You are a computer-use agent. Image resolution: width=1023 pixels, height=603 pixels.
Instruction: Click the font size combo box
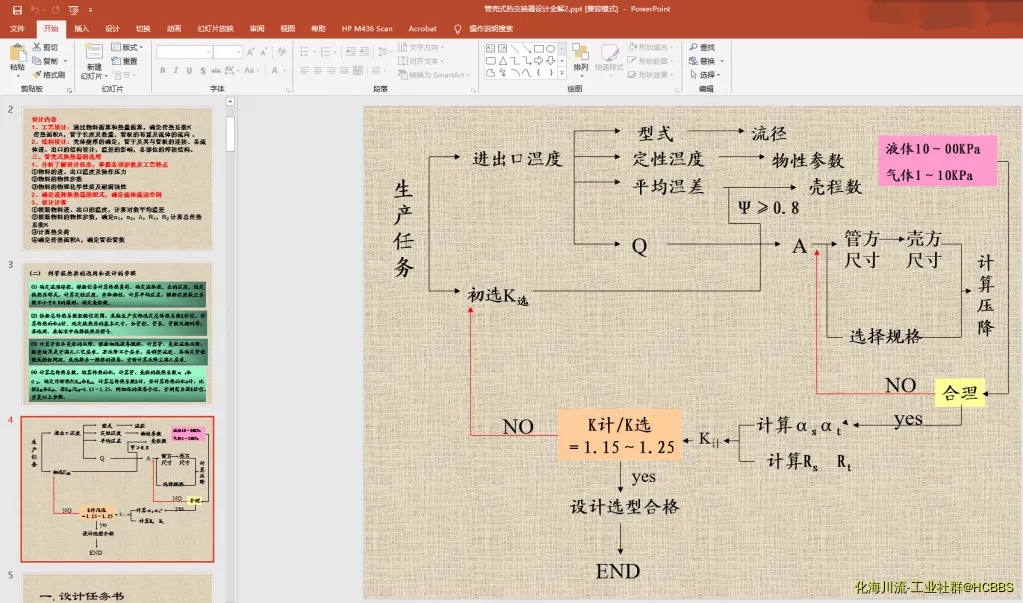tap(228, 52)
